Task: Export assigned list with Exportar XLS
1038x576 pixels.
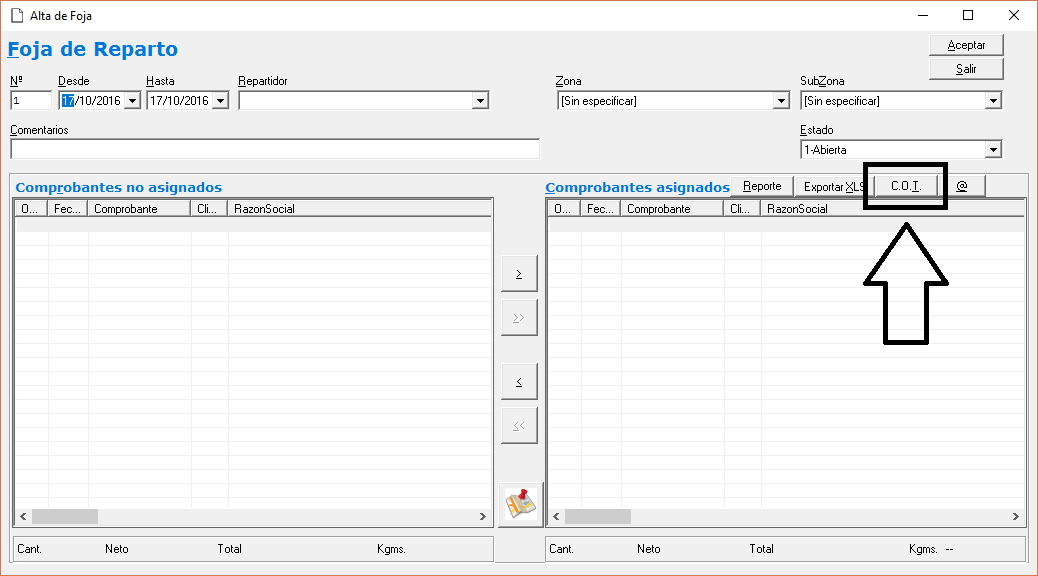Action: tap(832, 186)
